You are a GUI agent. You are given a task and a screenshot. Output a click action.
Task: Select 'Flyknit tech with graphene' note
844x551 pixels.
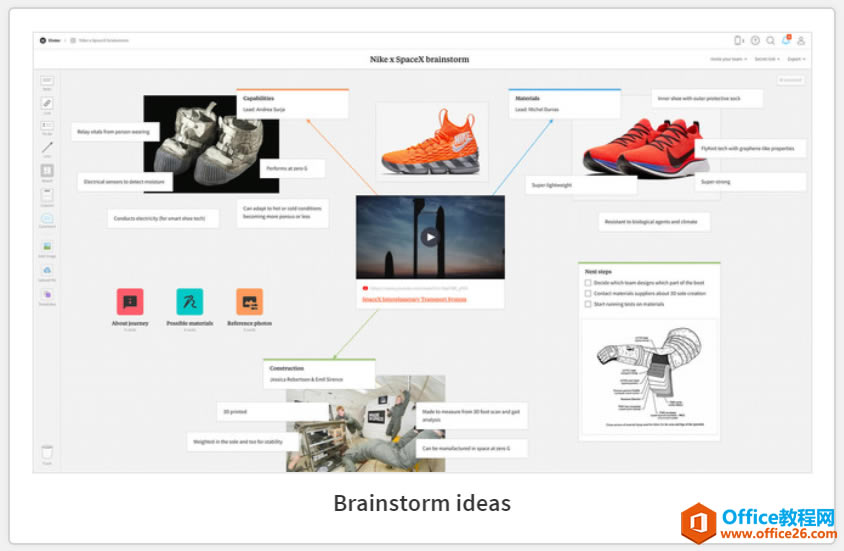point(750,149)
